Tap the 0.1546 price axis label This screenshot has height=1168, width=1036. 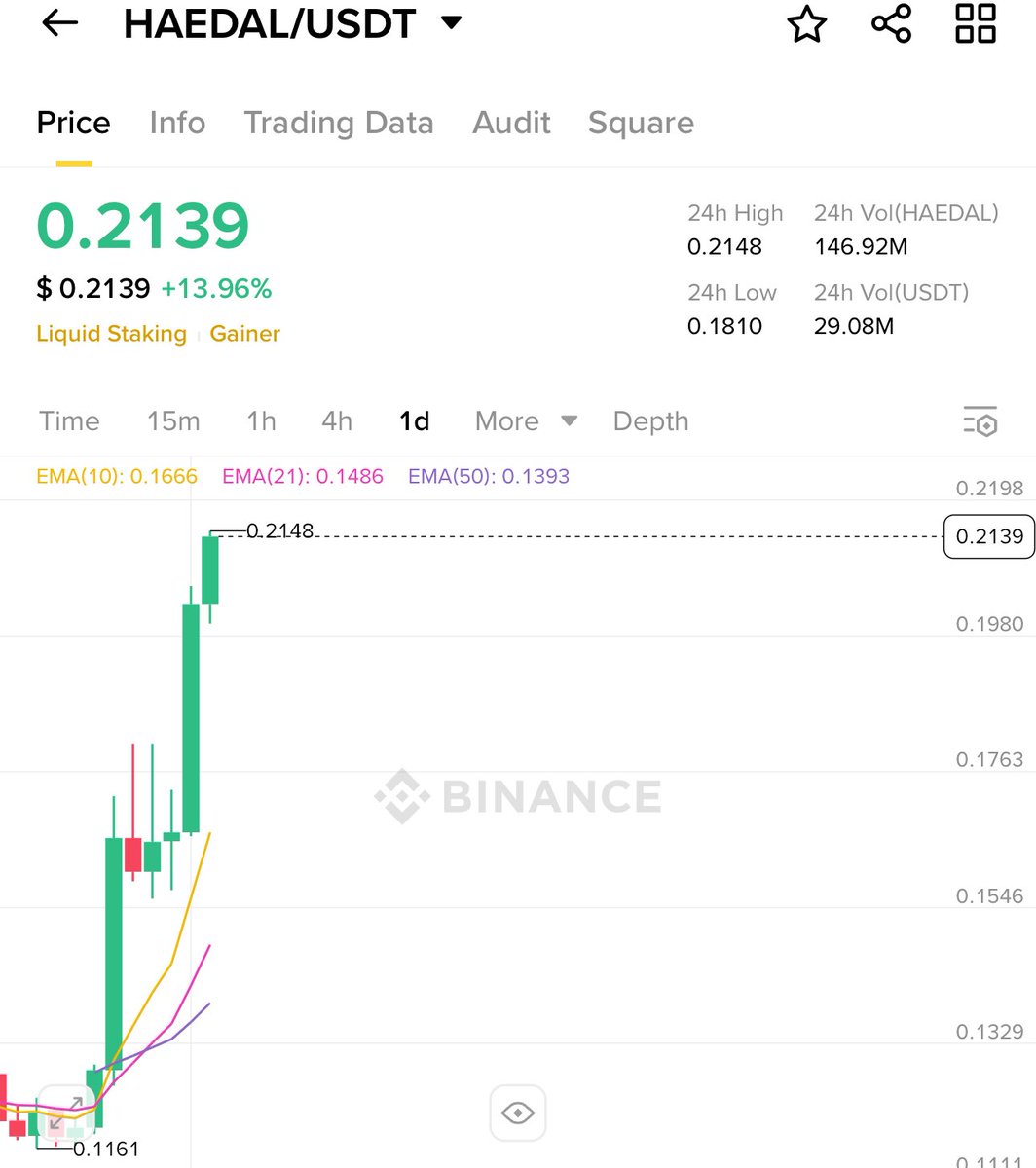click(x=989, y=895)
